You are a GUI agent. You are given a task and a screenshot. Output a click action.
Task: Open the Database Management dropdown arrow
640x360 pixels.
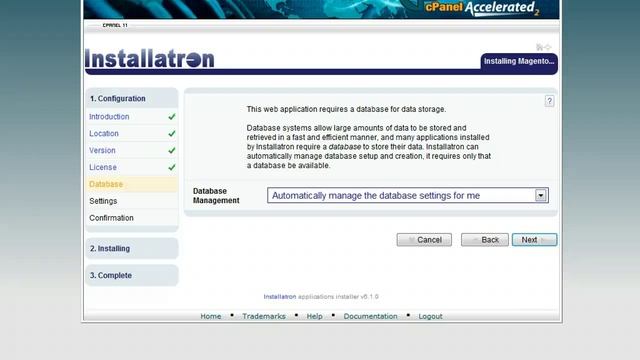coord(540,196)
